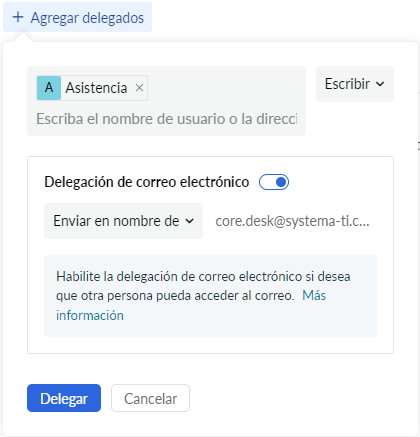
Task: Follow the Más información link
Action: pyautogui.click(x=314, y=296)
